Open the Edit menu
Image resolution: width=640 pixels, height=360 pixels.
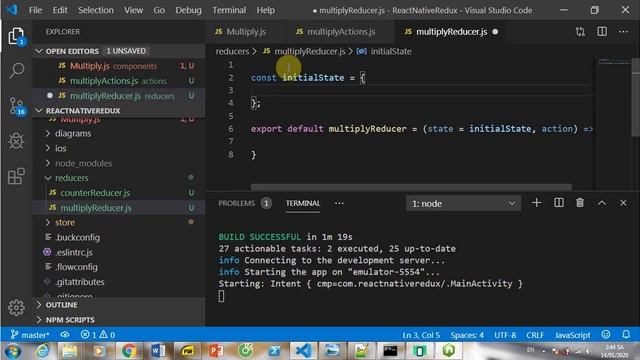click(60, 10)
